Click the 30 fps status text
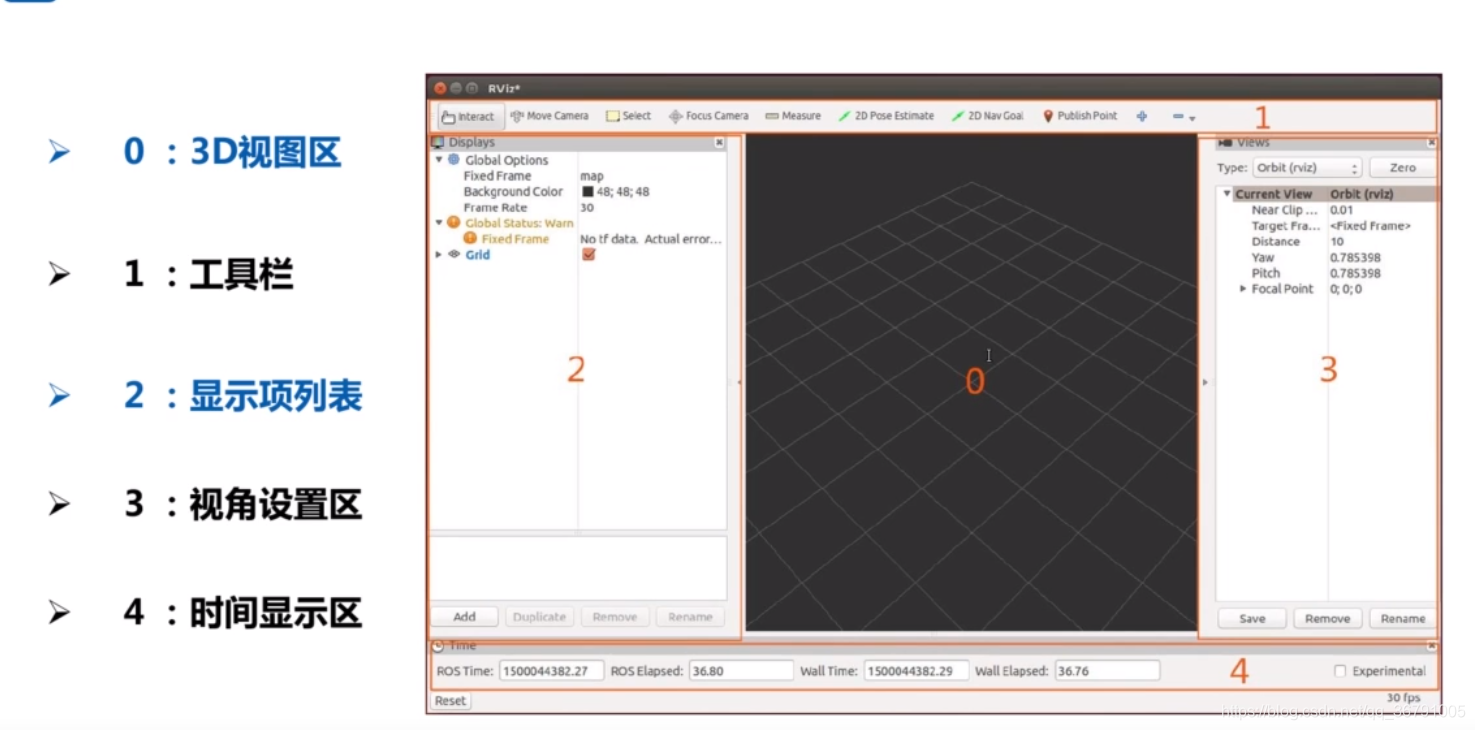This screenshot has height=730, width=1475. click(1403, 698)
